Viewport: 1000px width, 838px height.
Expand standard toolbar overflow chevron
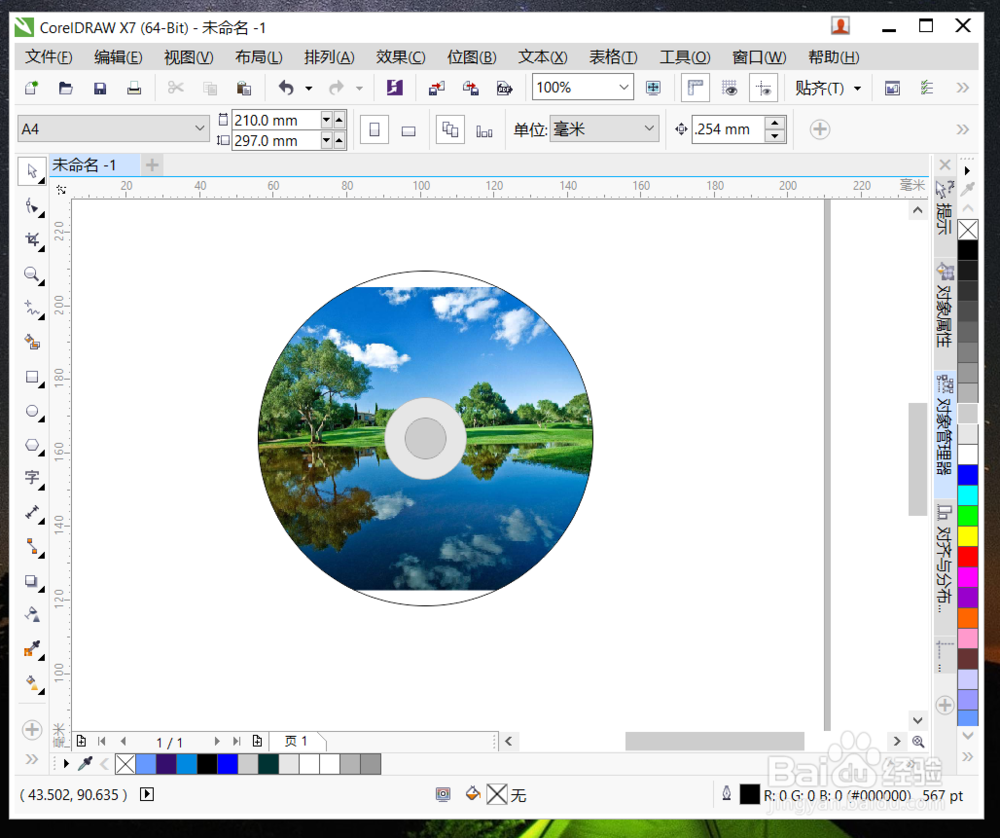[x=963, y=88]
